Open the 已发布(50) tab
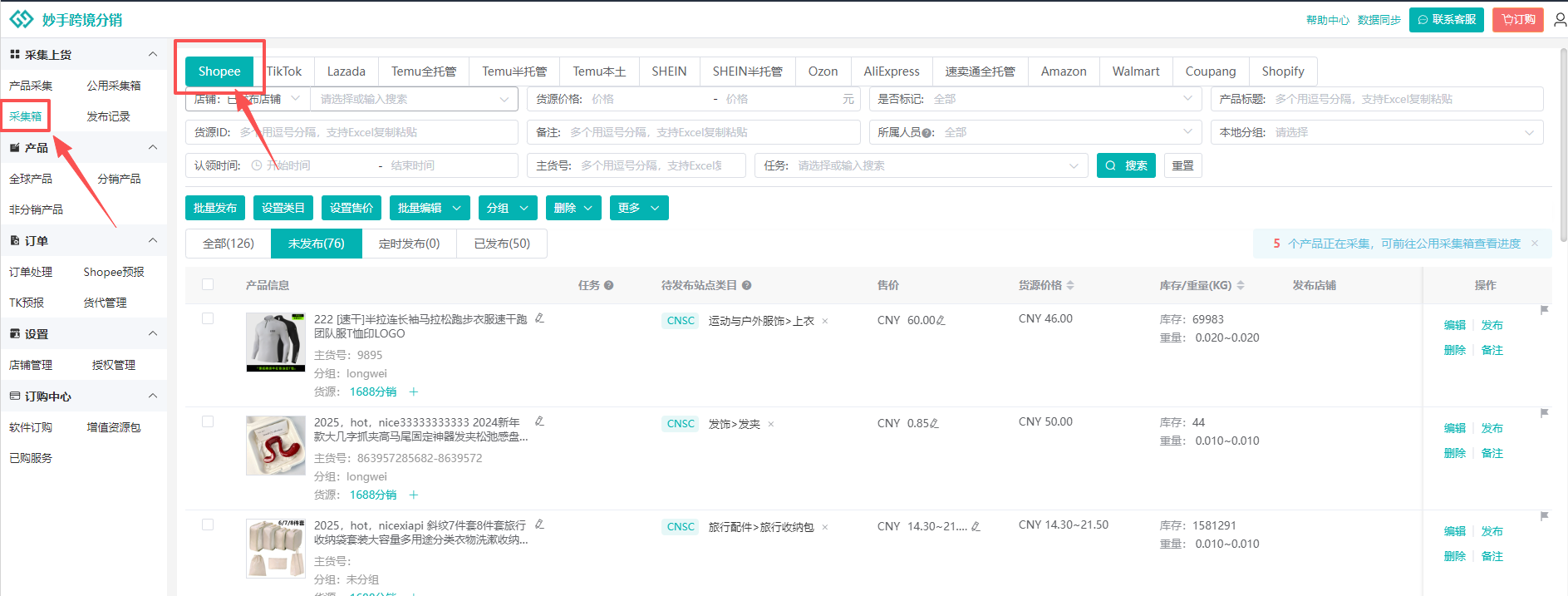The width and height of the screenshot is (1568, 596). [x=502, y=244]
